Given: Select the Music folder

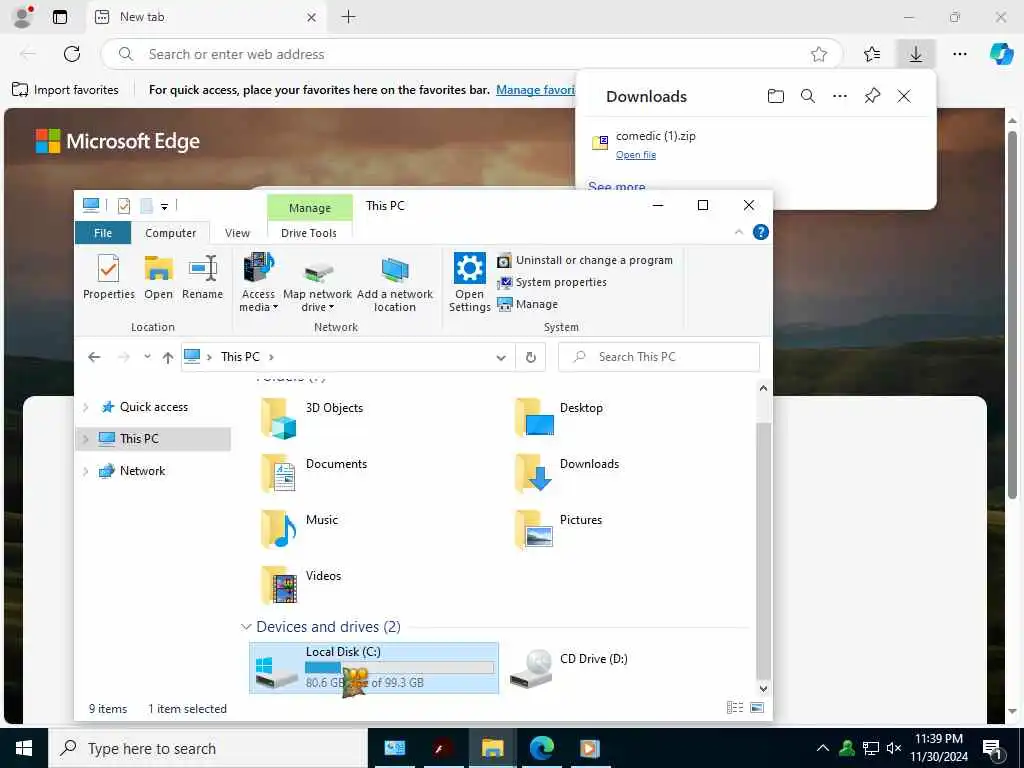Looking at the screenshot, I should click(300, 530).
